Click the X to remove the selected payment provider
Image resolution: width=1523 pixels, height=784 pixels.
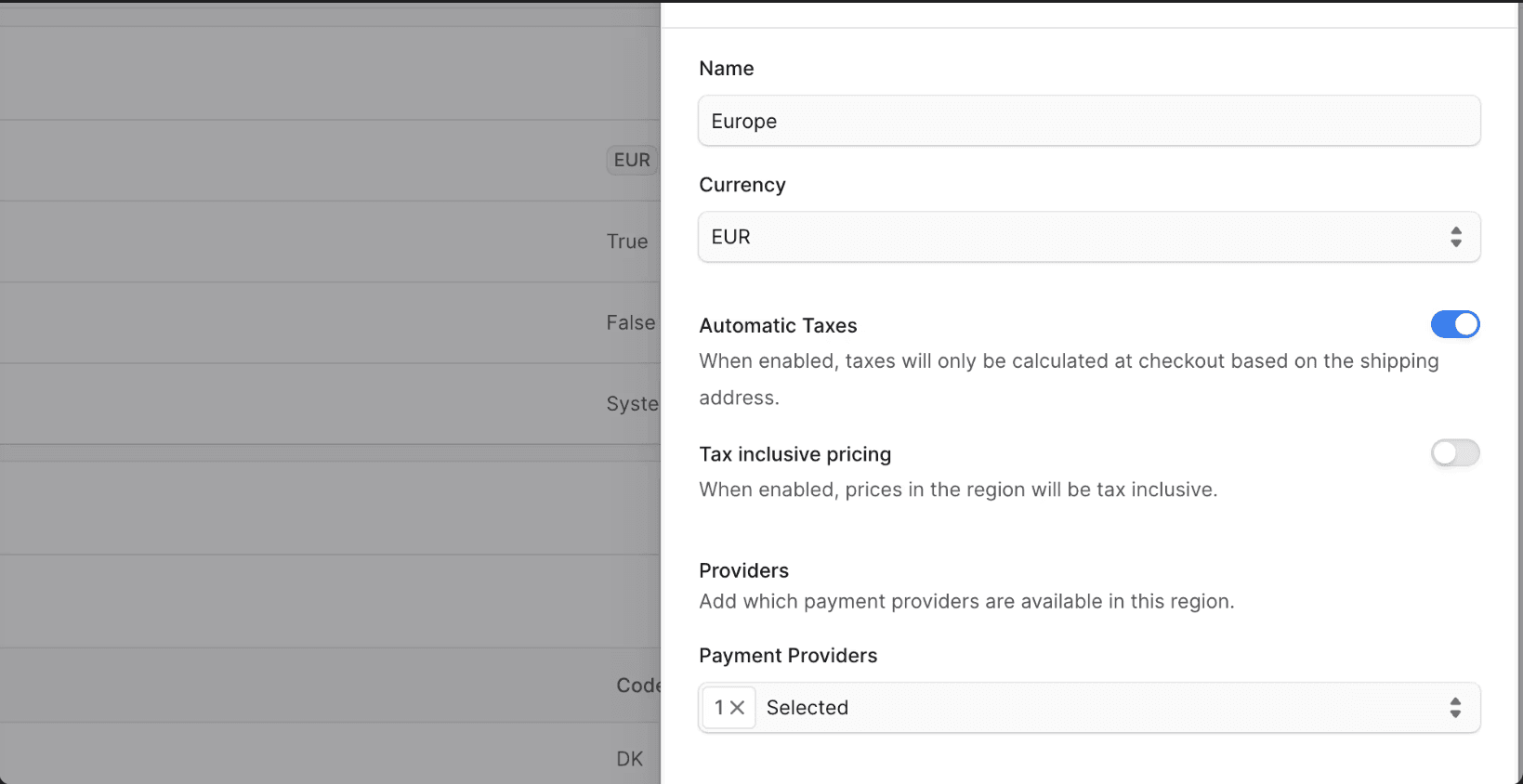coord(737,707)
